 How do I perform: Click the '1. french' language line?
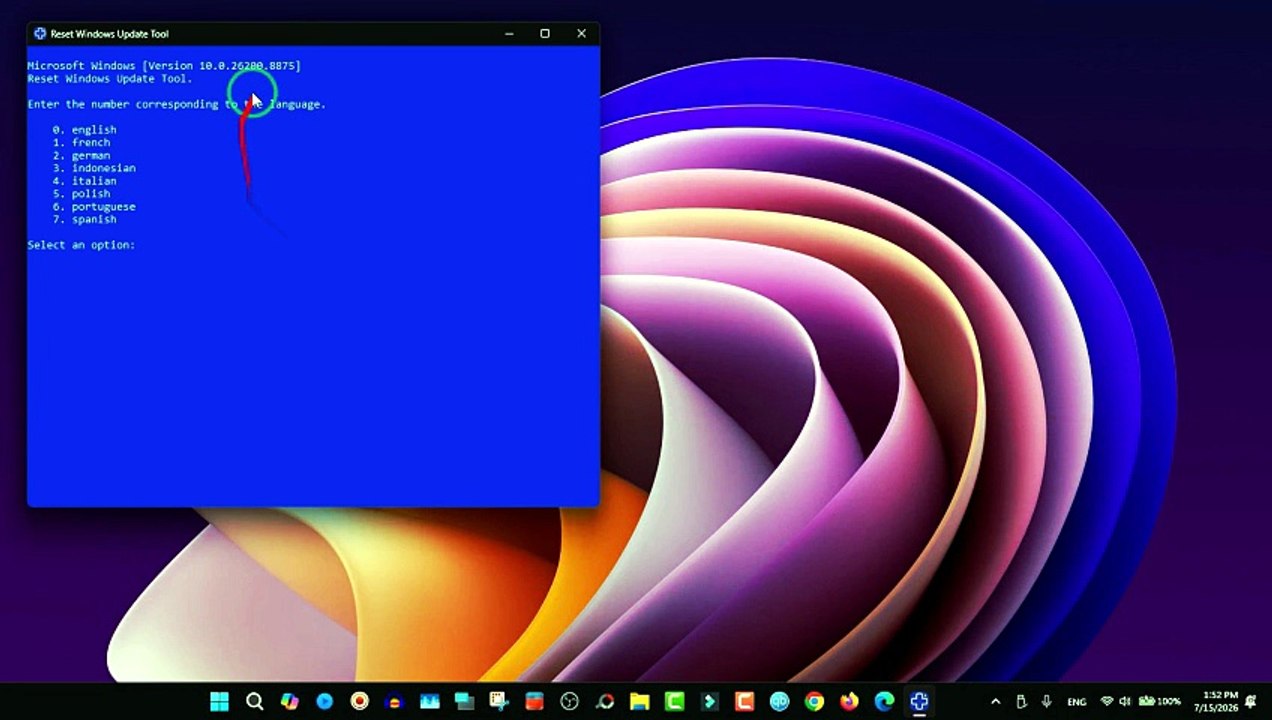[x=82, y=143]
